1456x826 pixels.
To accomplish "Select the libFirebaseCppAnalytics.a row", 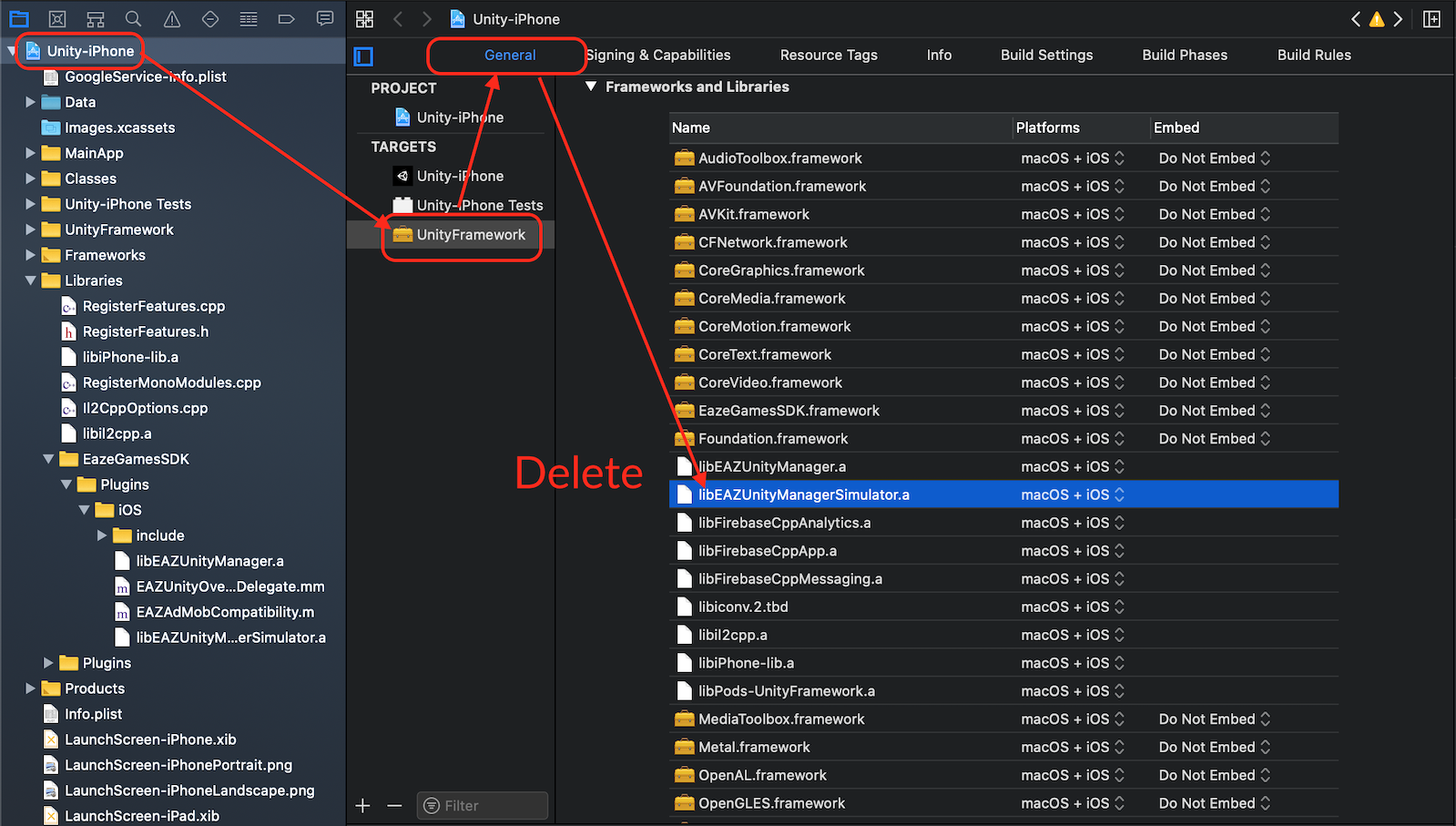I will pyautogui.click(x=1003, y=523).
